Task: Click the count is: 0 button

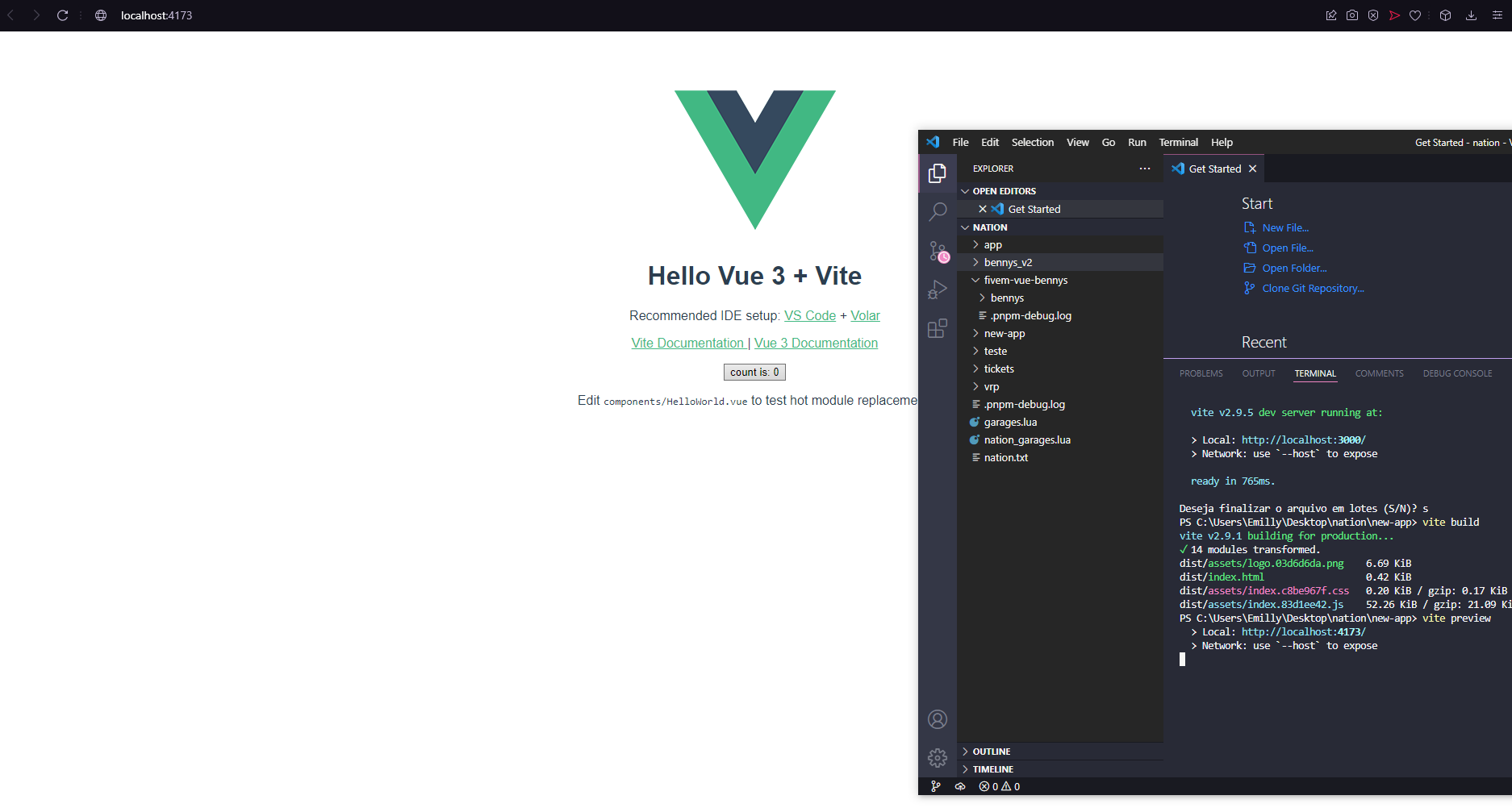Action: (754, 372)
